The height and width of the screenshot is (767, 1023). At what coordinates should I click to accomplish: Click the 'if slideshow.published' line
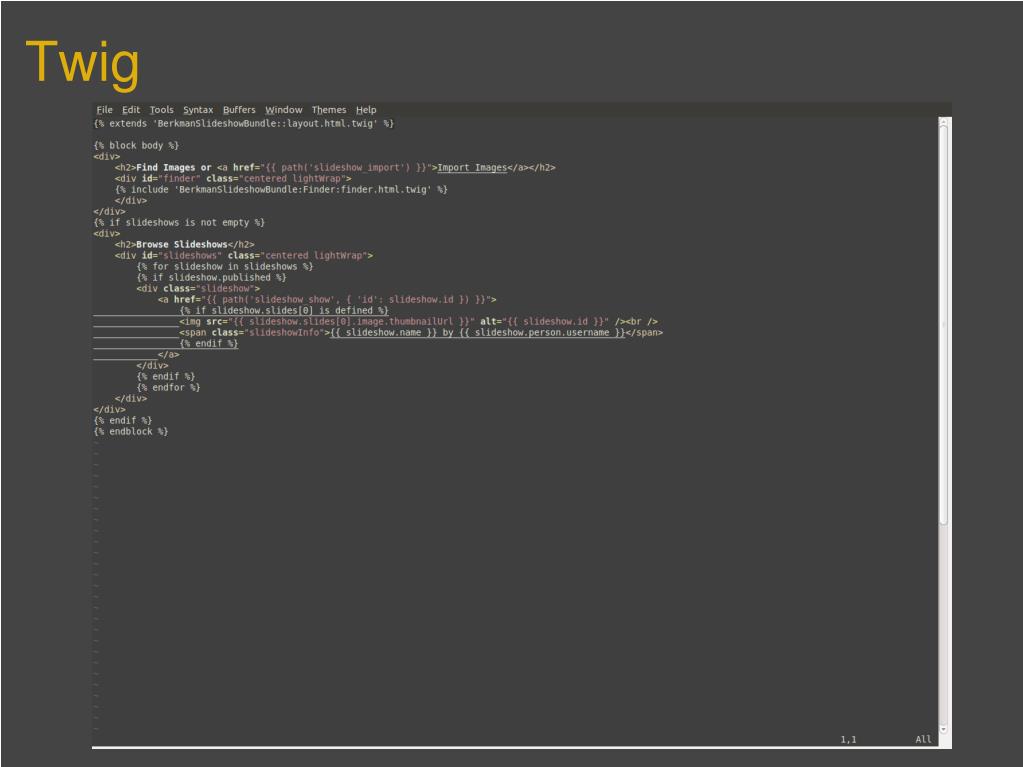pos(211,278)
